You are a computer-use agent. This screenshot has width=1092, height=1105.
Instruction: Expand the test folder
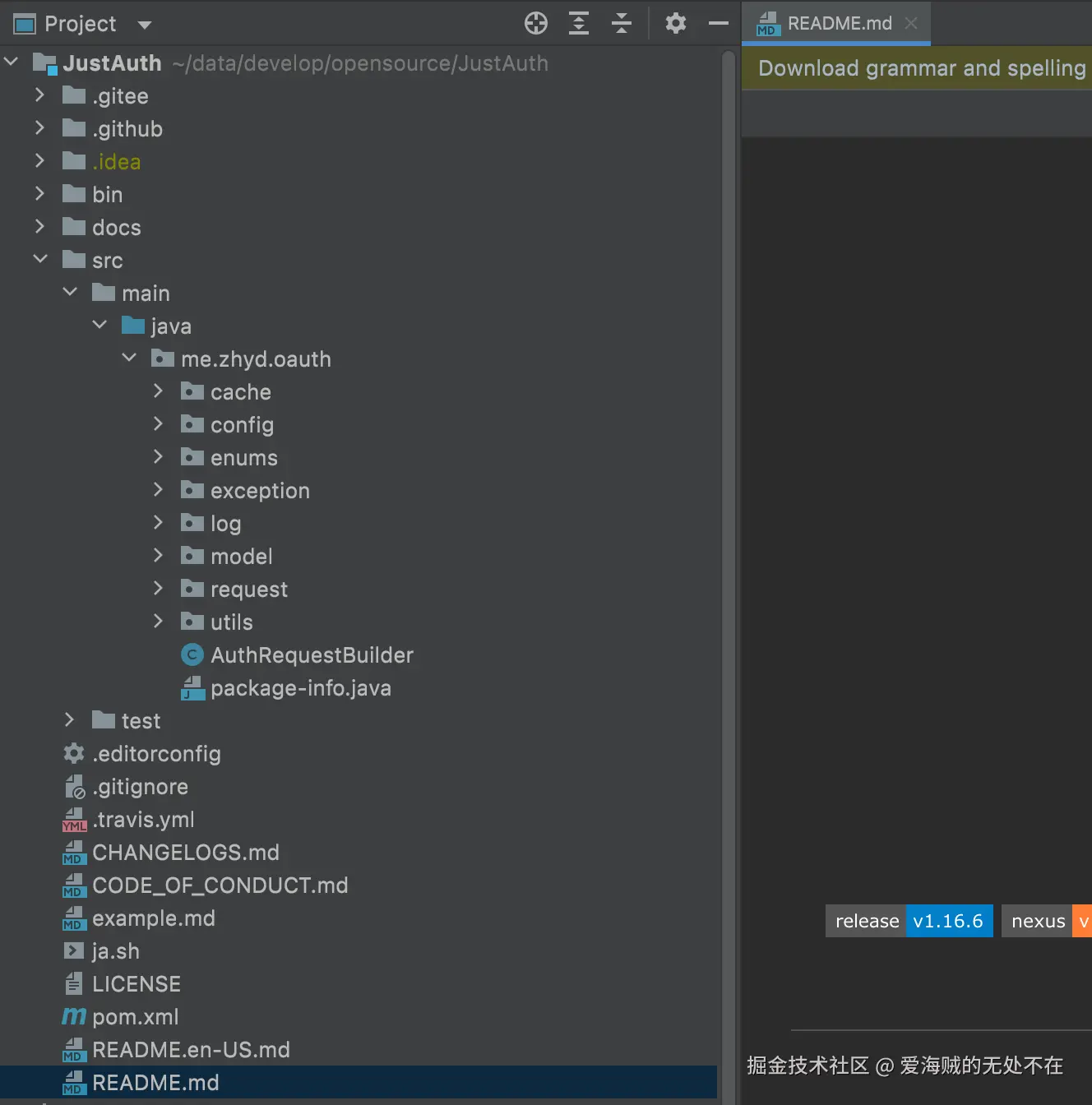click(x=70, y=720)
